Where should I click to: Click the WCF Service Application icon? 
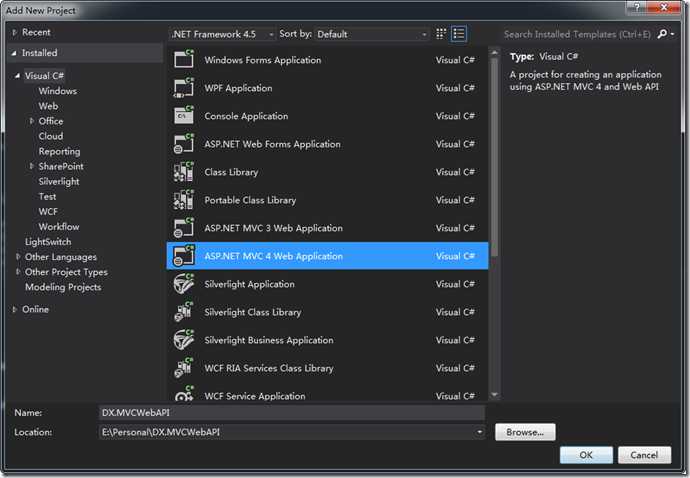(184, 394)
